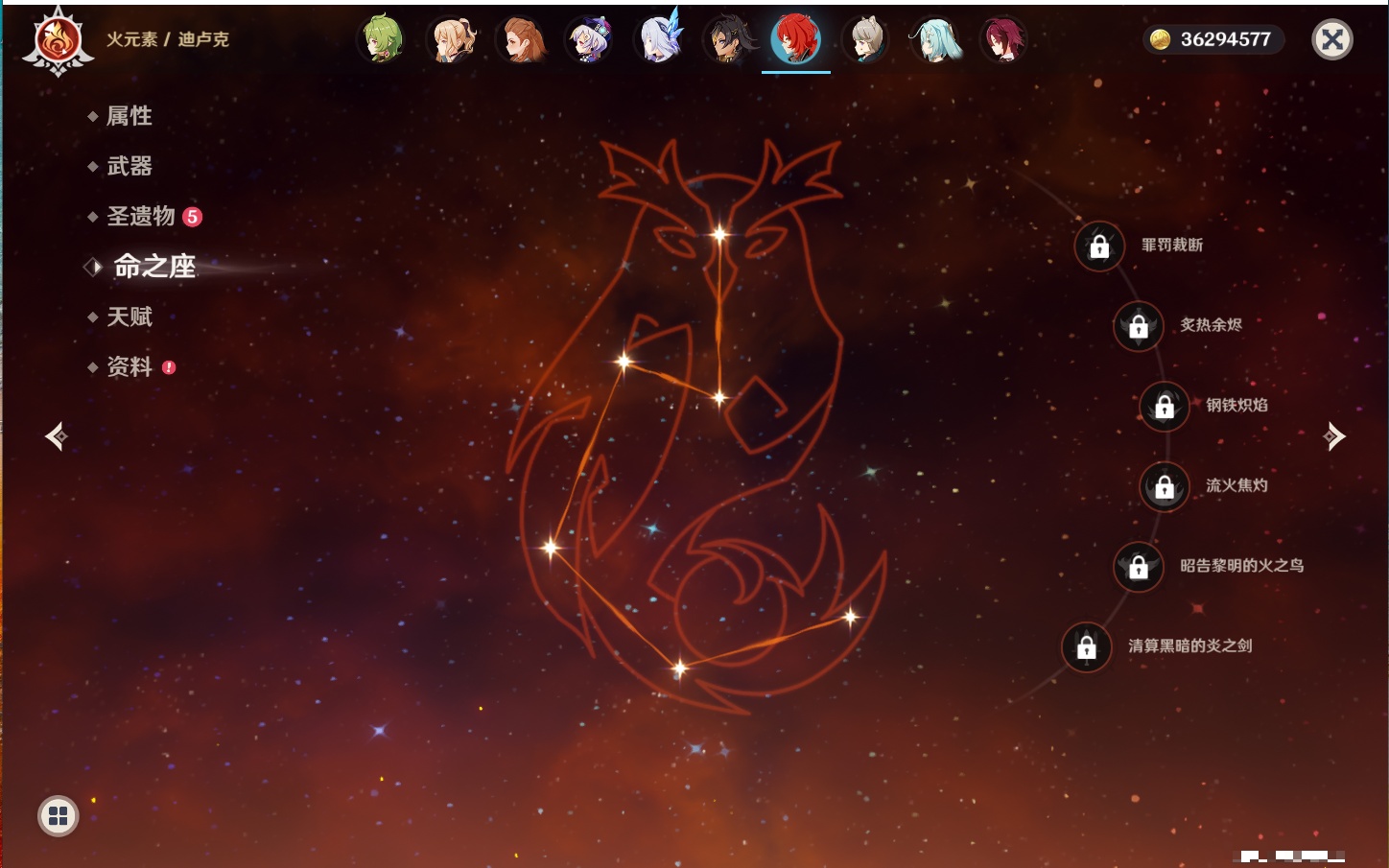The width and height of the screenshot is (1389, 868).
Task: Click the top star of the constellation
Action: [718, 233]
